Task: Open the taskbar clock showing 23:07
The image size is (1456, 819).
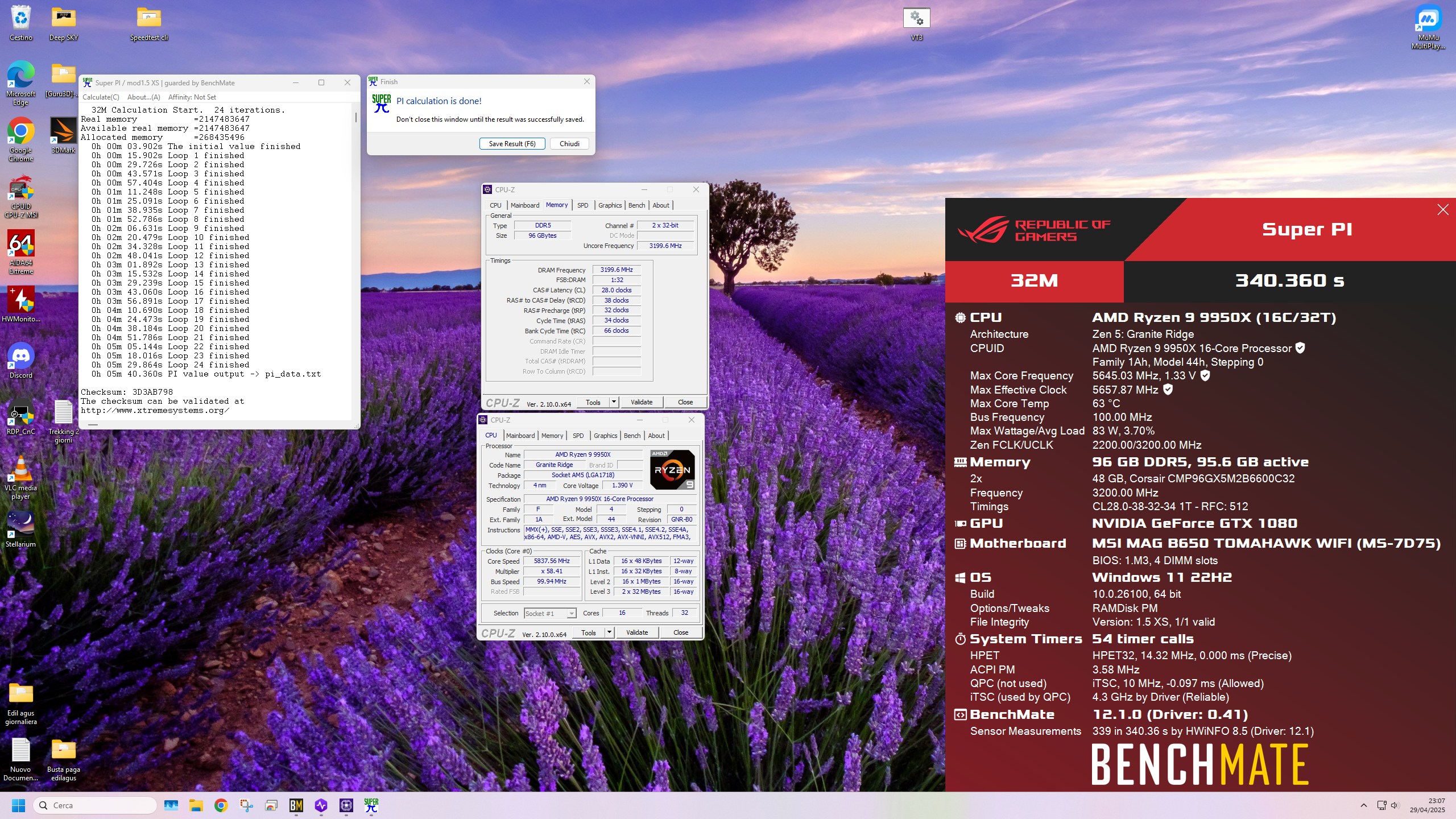Action: pos(1427,805)
